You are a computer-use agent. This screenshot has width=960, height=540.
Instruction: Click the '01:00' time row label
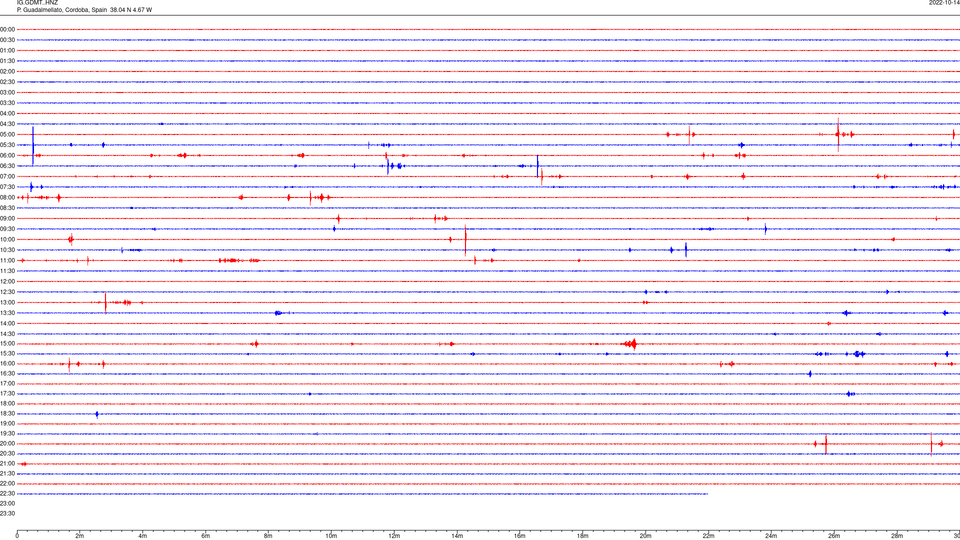(x=7, y=50)
